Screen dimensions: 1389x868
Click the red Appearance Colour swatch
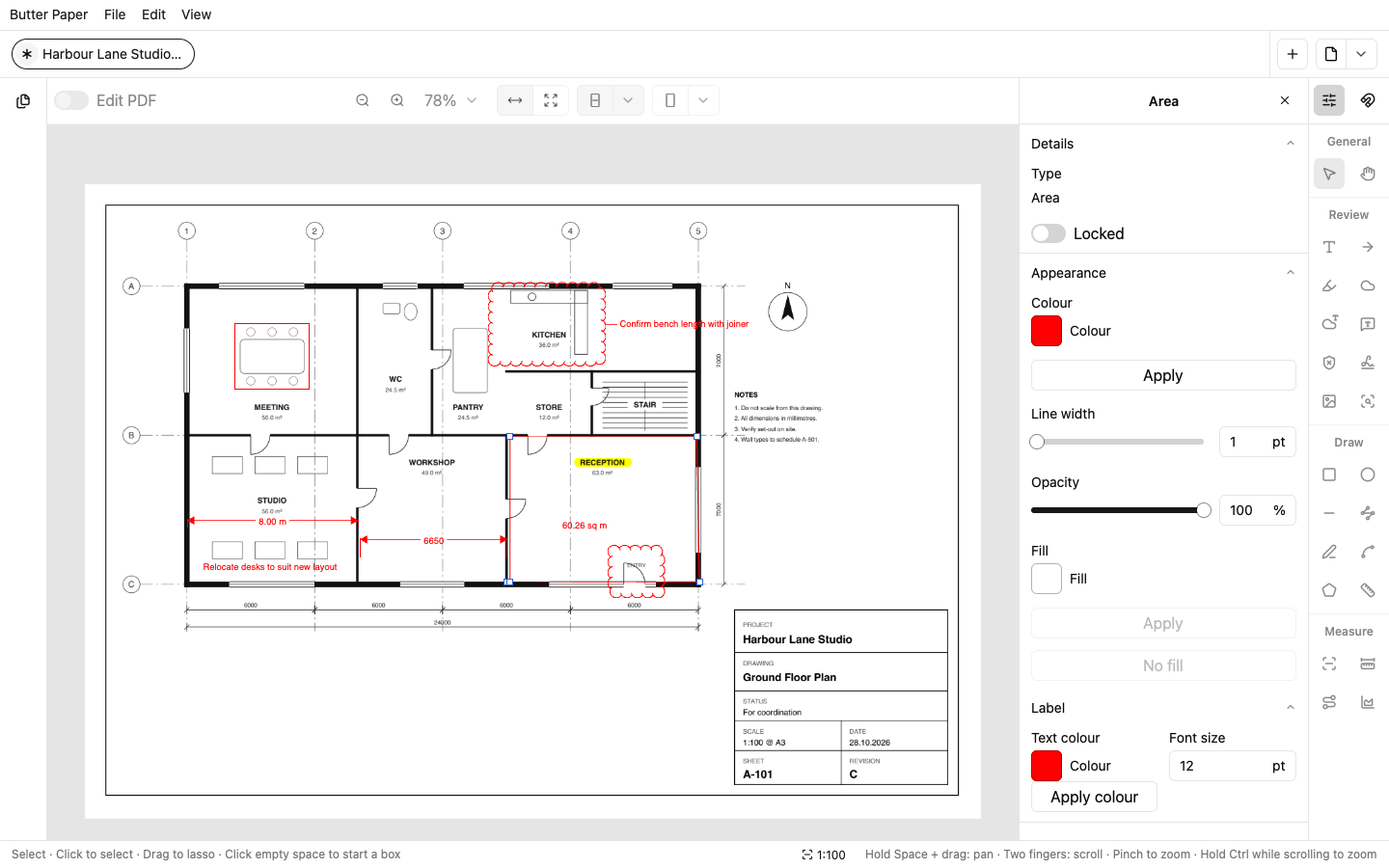point(1047,331)
